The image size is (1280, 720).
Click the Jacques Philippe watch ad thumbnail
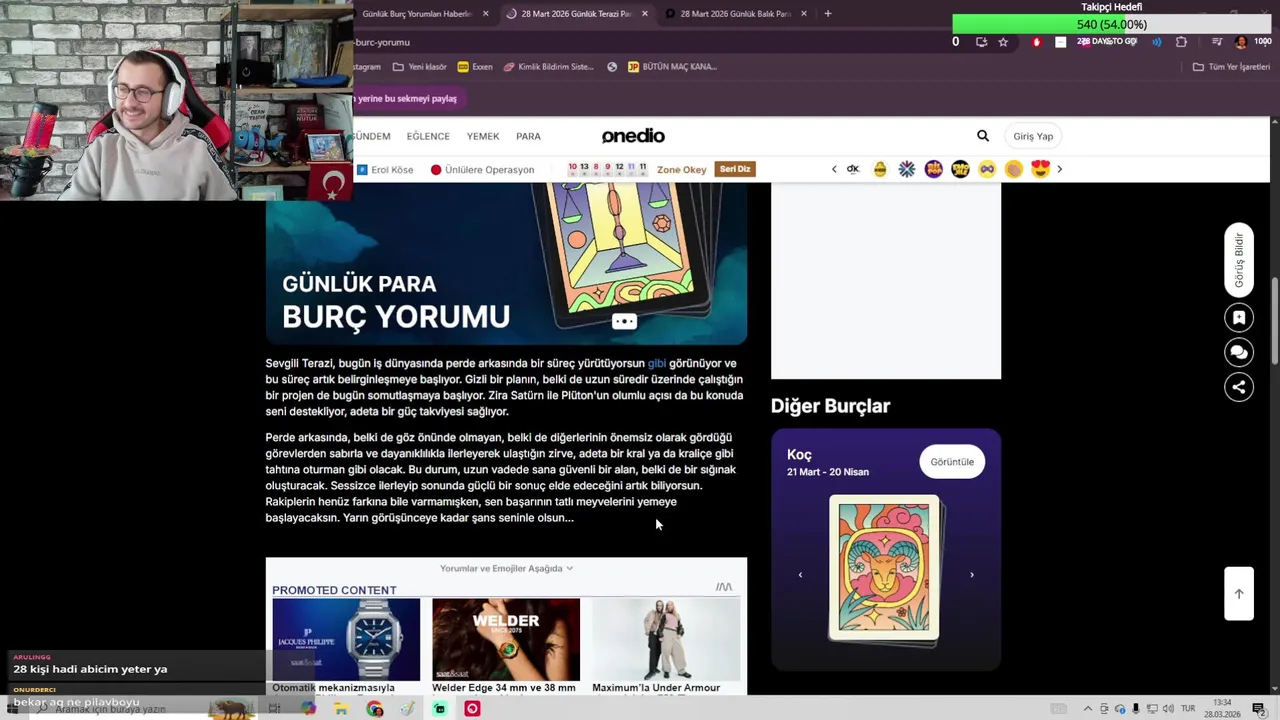tap(346, 639)
